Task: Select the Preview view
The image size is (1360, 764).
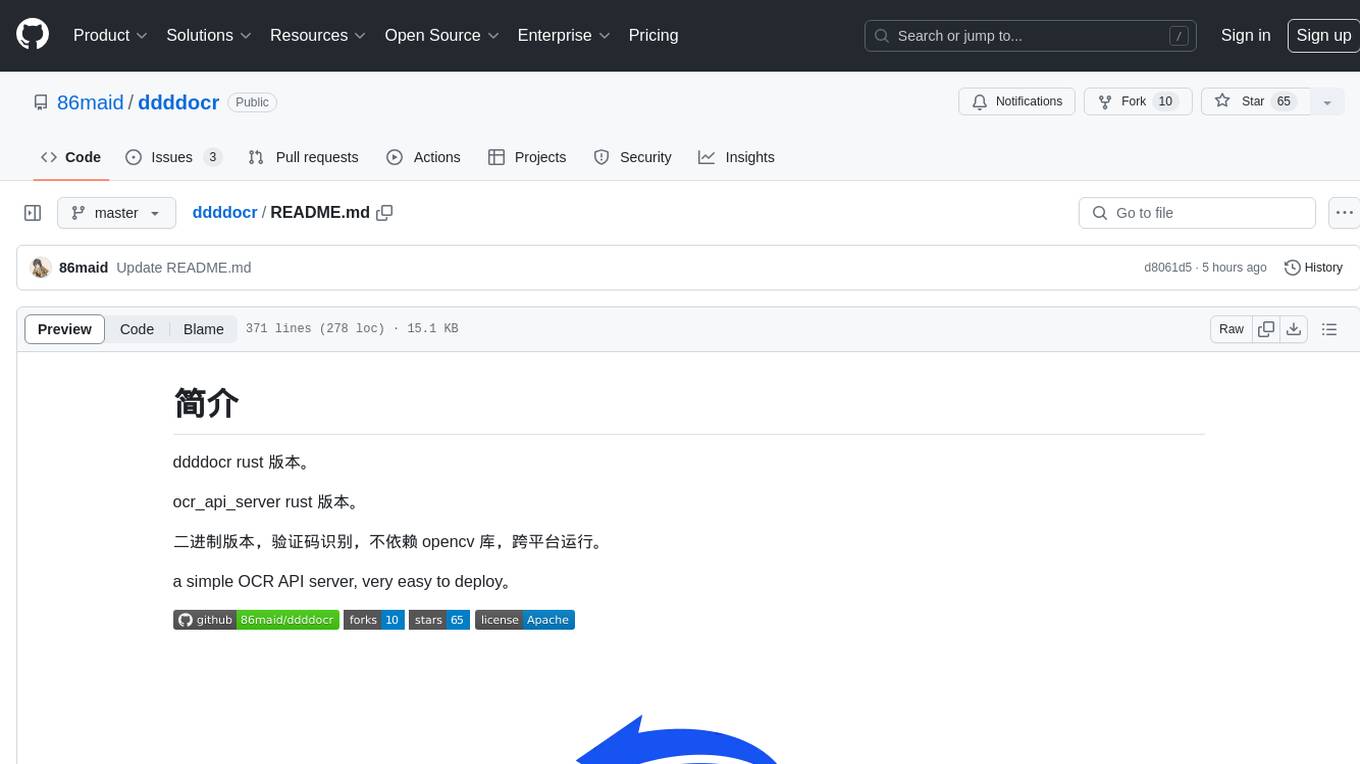Action: click(65, 329)
